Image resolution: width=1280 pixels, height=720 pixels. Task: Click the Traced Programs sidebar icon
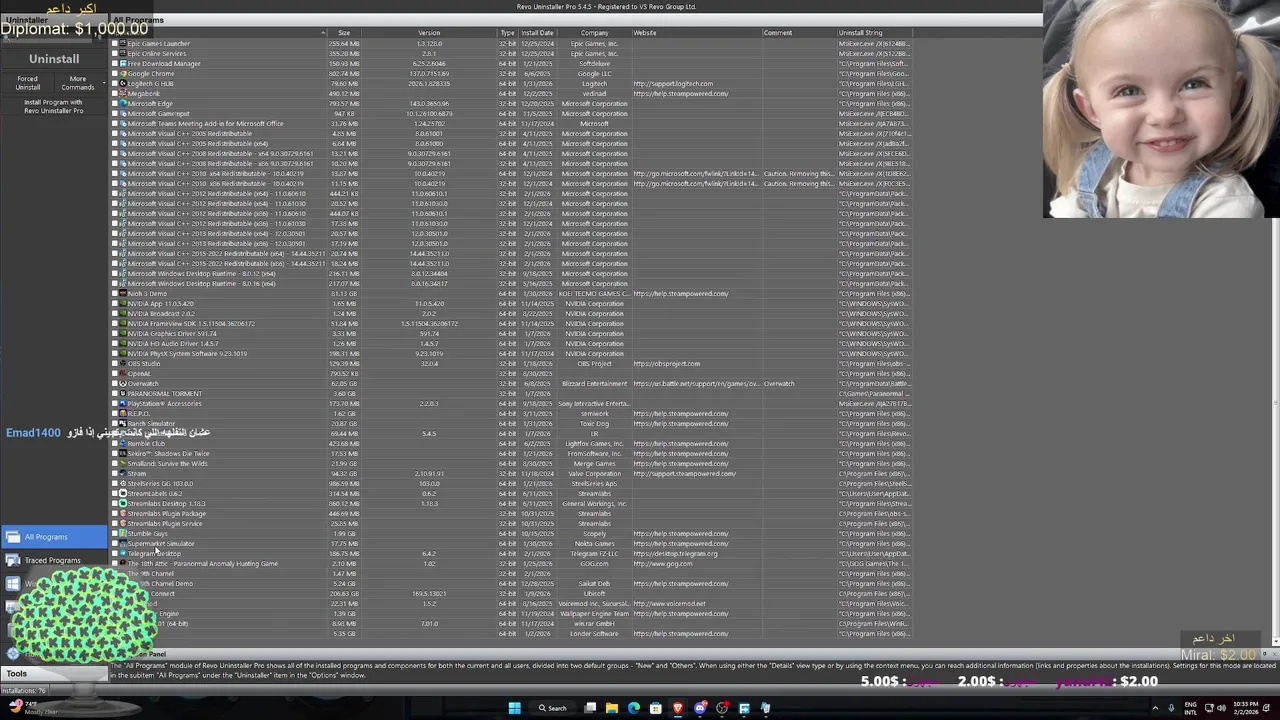13,561
